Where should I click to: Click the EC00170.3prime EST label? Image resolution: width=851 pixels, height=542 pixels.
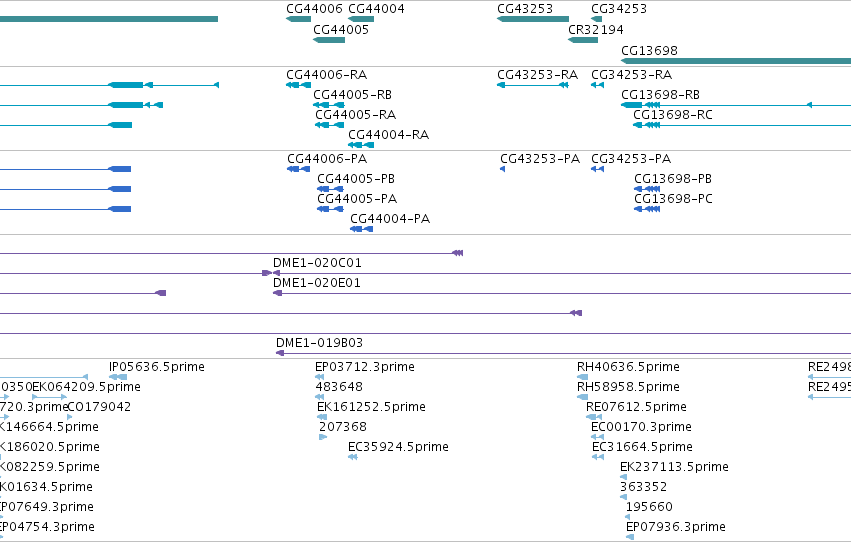click(x=642, y=427)
